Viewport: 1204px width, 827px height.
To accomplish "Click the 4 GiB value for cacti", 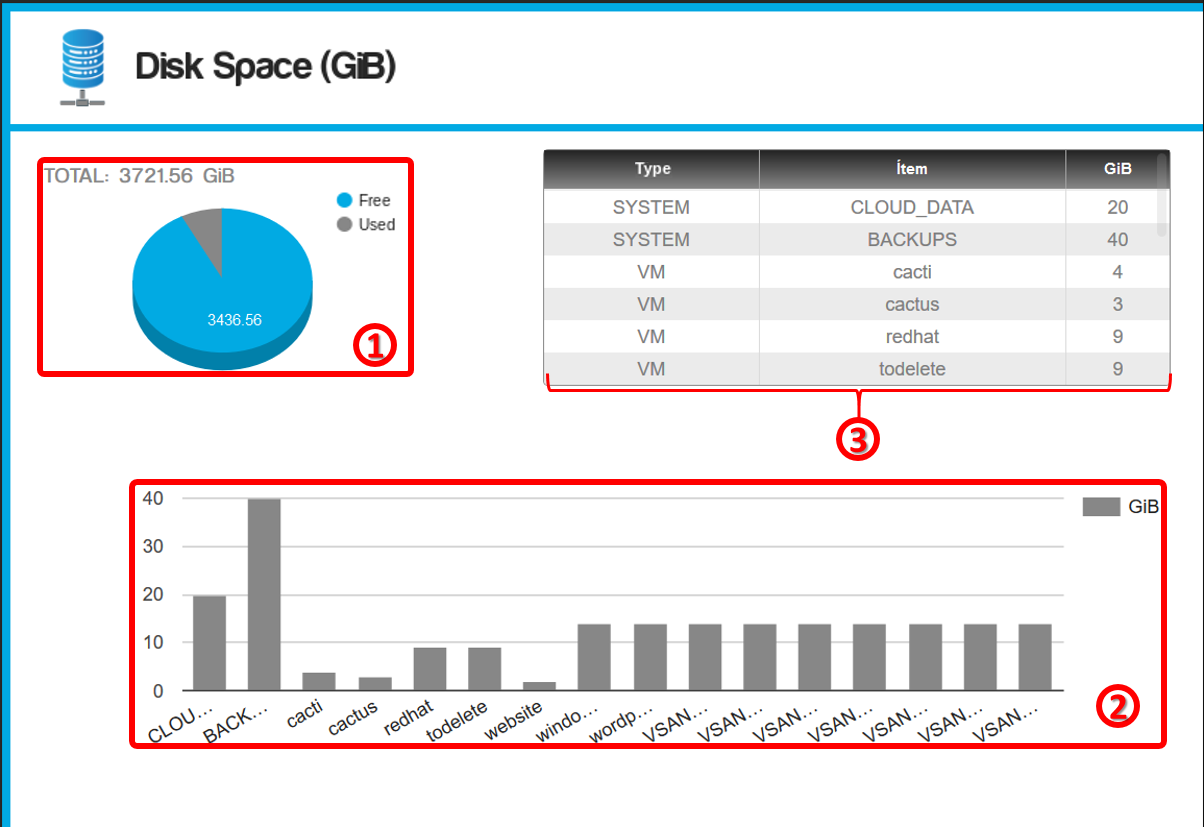I will coord(1117,272).
